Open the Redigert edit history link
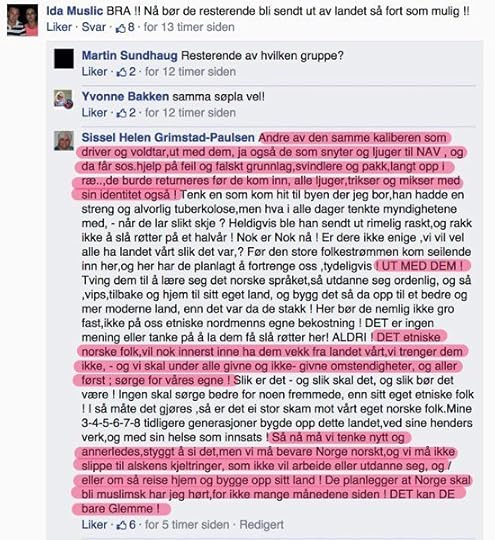Image resolution: width=495 pixels, height=540 pixels. tap(261, 525)
